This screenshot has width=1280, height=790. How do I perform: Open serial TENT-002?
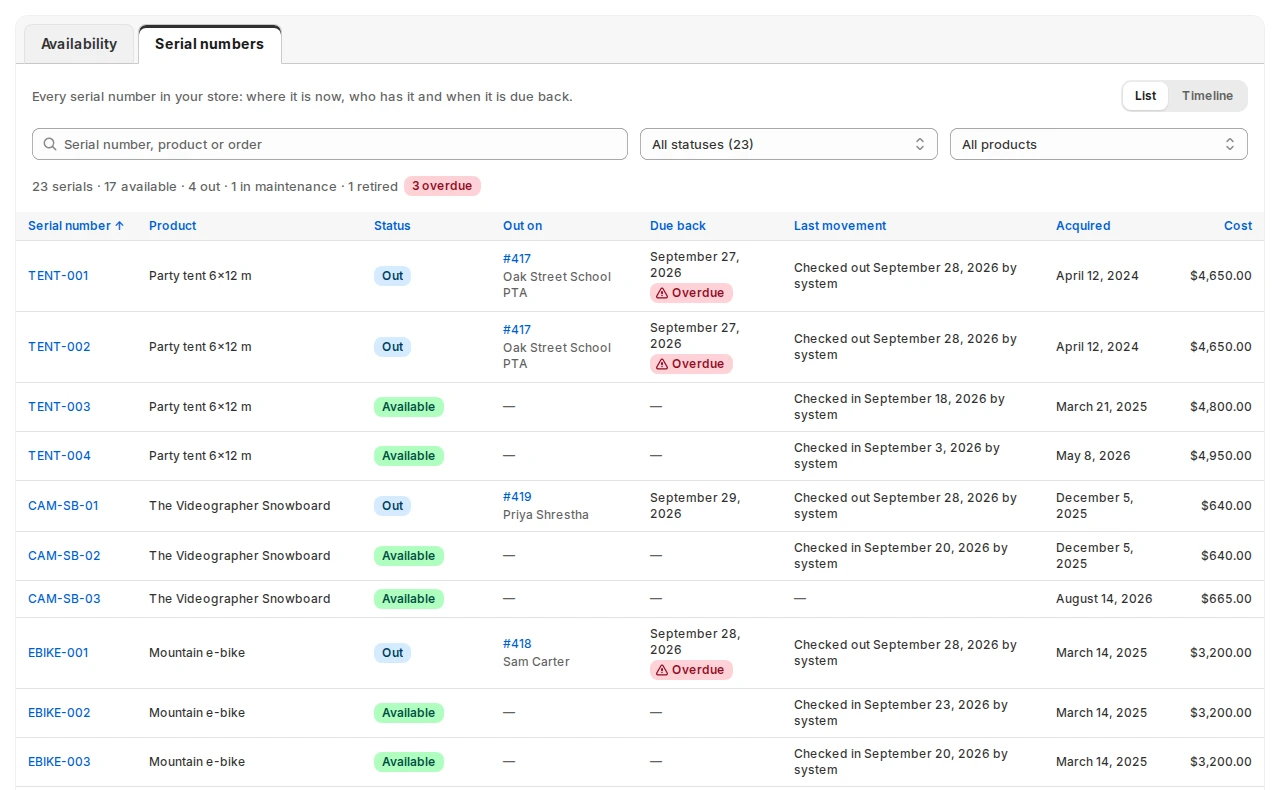pos(59,347)
